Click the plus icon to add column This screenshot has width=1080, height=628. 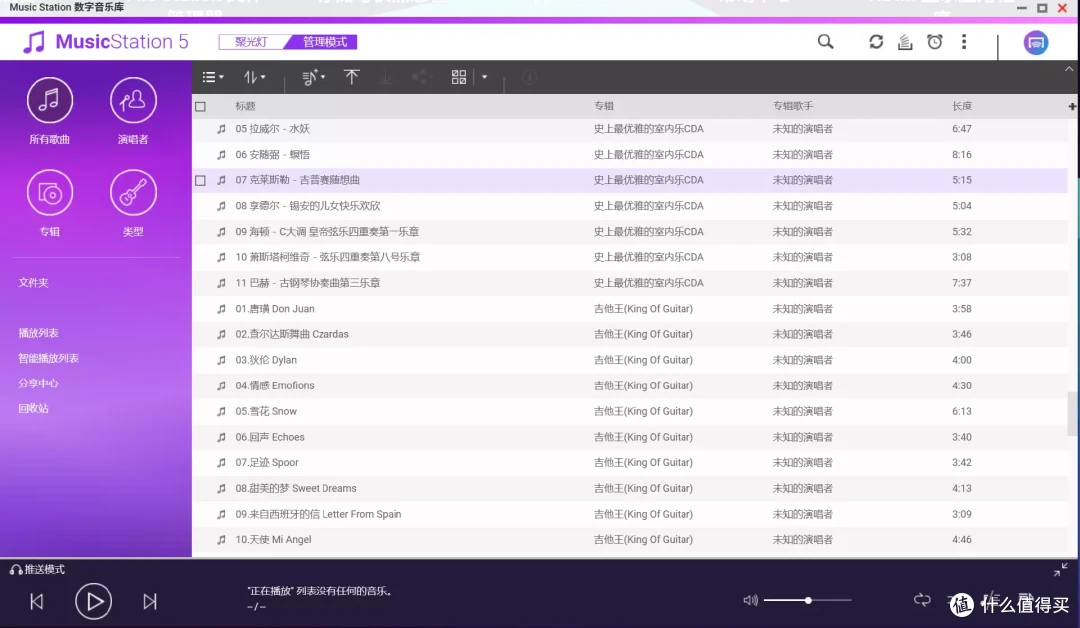tap(1072, 106)
